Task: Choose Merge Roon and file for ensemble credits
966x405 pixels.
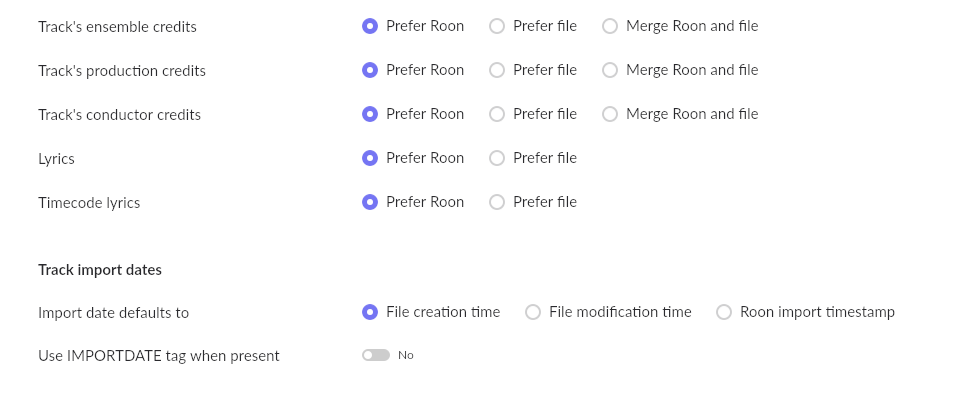Action: 610,27
